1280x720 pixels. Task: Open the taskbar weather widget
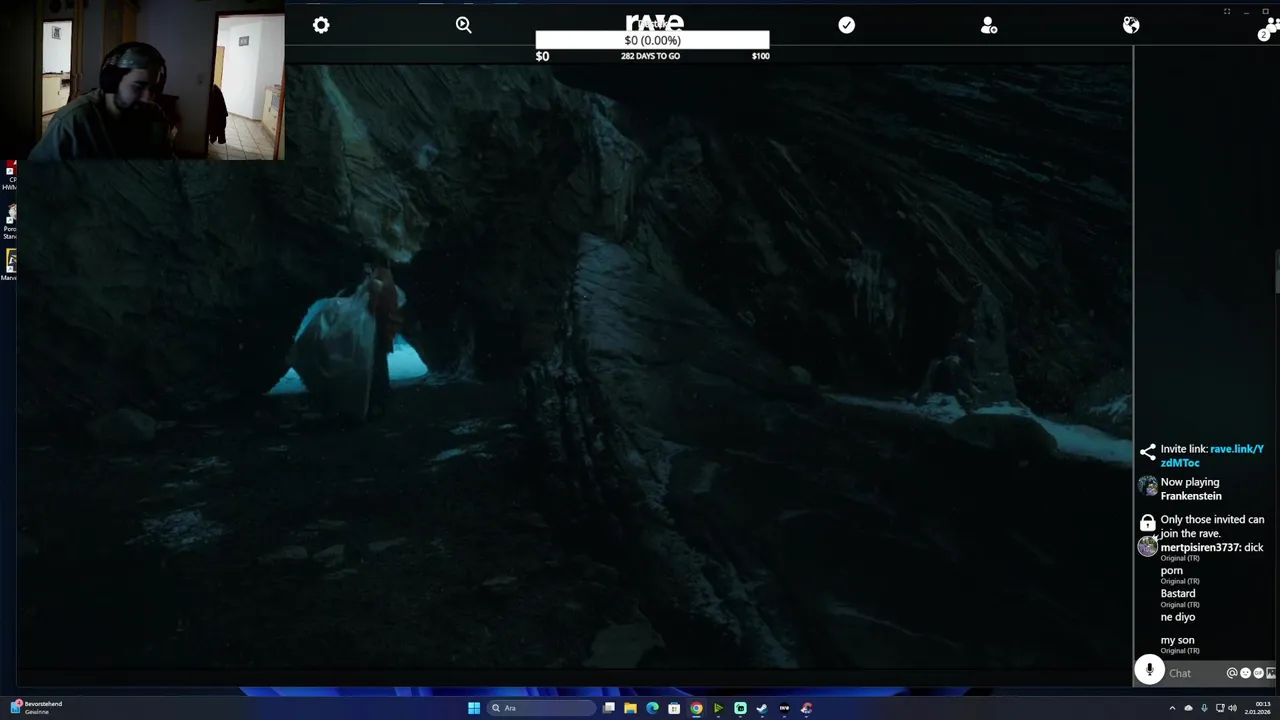(35, 708)
